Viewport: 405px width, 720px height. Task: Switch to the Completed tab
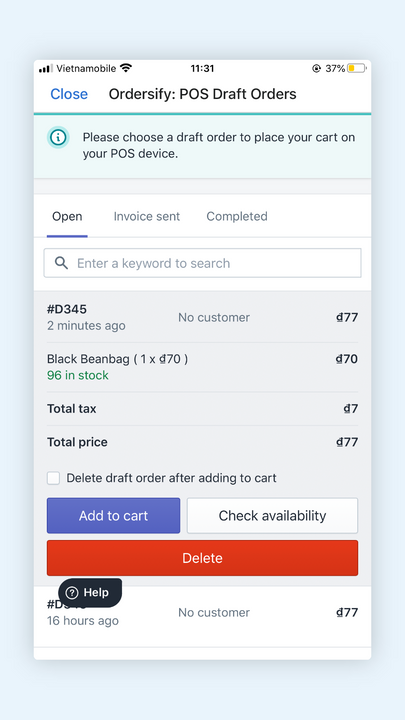click(x=237, y=216)
